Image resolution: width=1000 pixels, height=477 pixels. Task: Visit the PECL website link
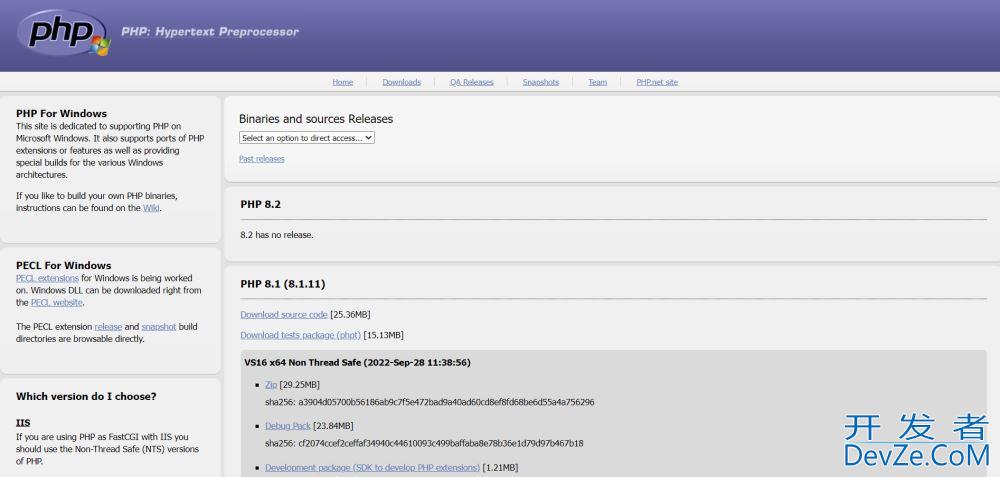coord(57,302)
